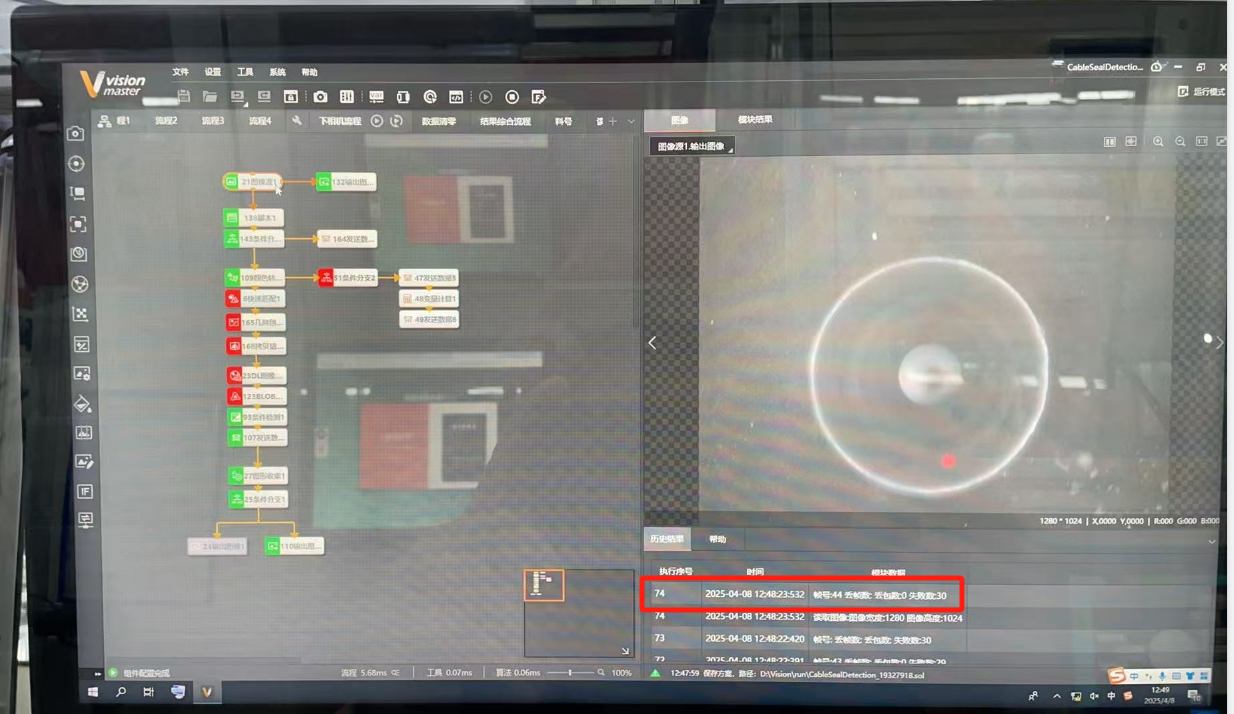Image resolution: width=1234 pixels, height=714 pixels.
Task: Open the global trigger icon in toolbar
Action: tap(430, 97)
